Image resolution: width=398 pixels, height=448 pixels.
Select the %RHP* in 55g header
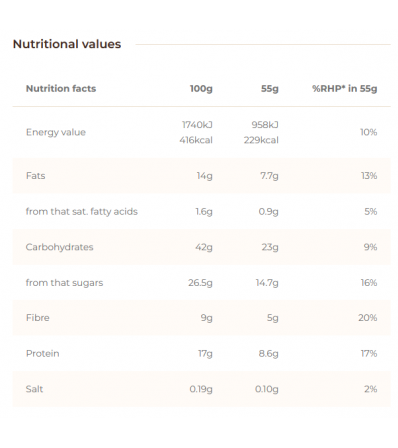click(x=345, y=89)
